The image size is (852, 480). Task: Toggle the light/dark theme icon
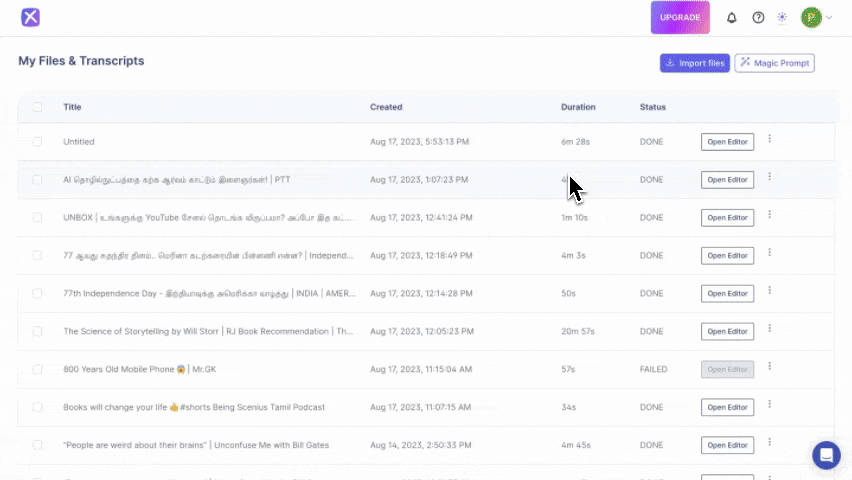coord(782,18)
